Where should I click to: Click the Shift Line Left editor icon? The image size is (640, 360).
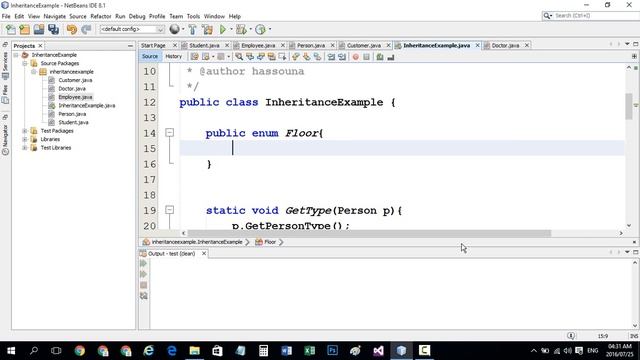point(331,57)
